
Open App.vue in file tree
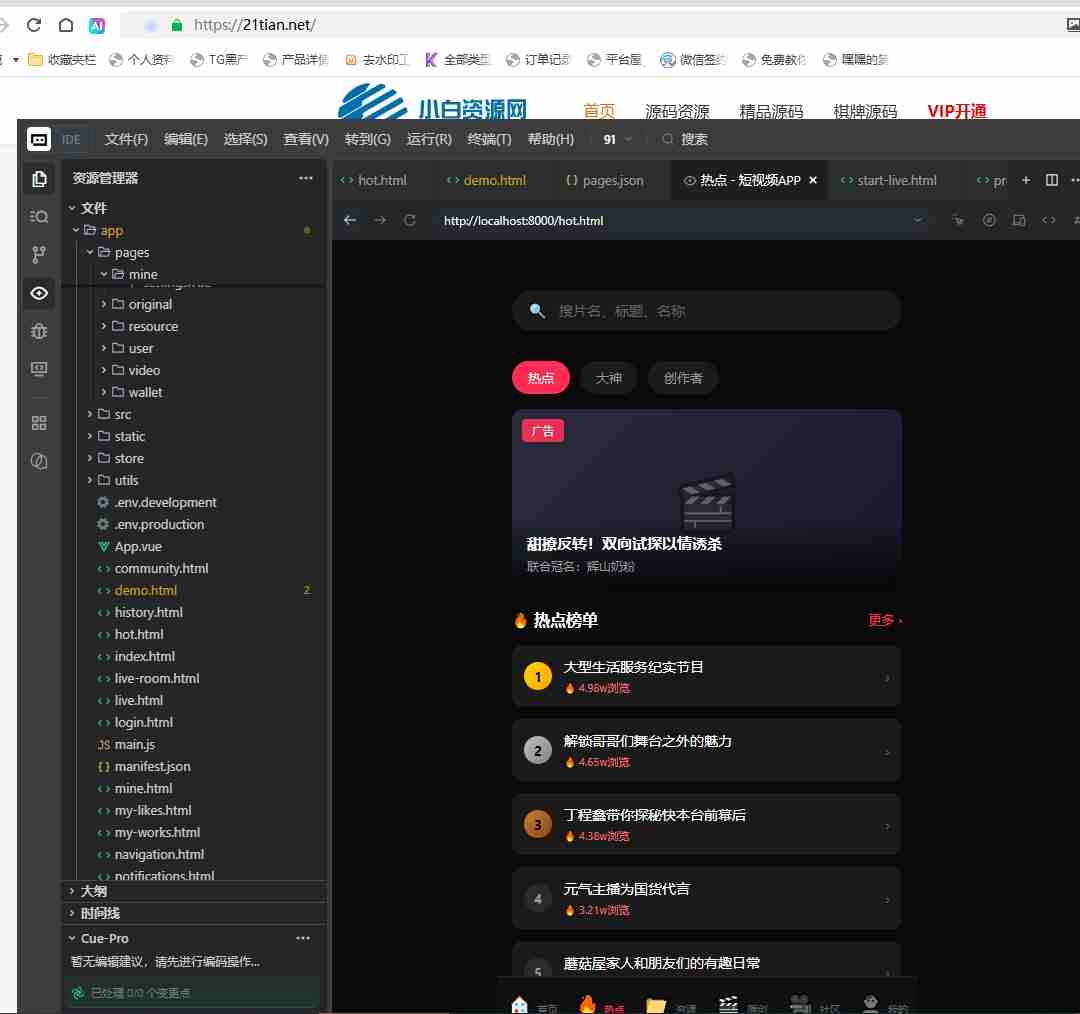138,547
